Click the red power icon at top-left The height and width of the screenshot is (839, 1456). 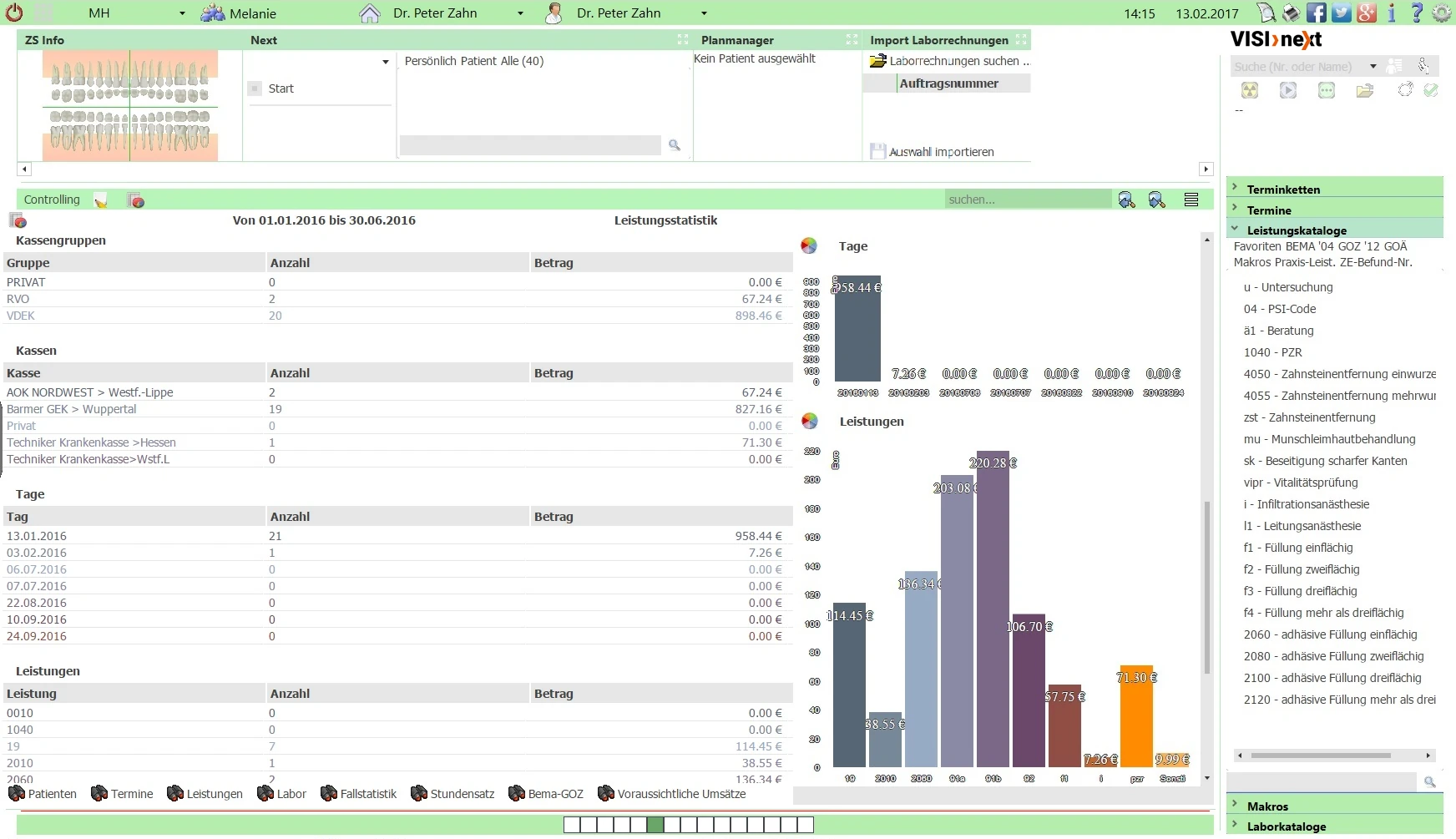coord(14,13)
